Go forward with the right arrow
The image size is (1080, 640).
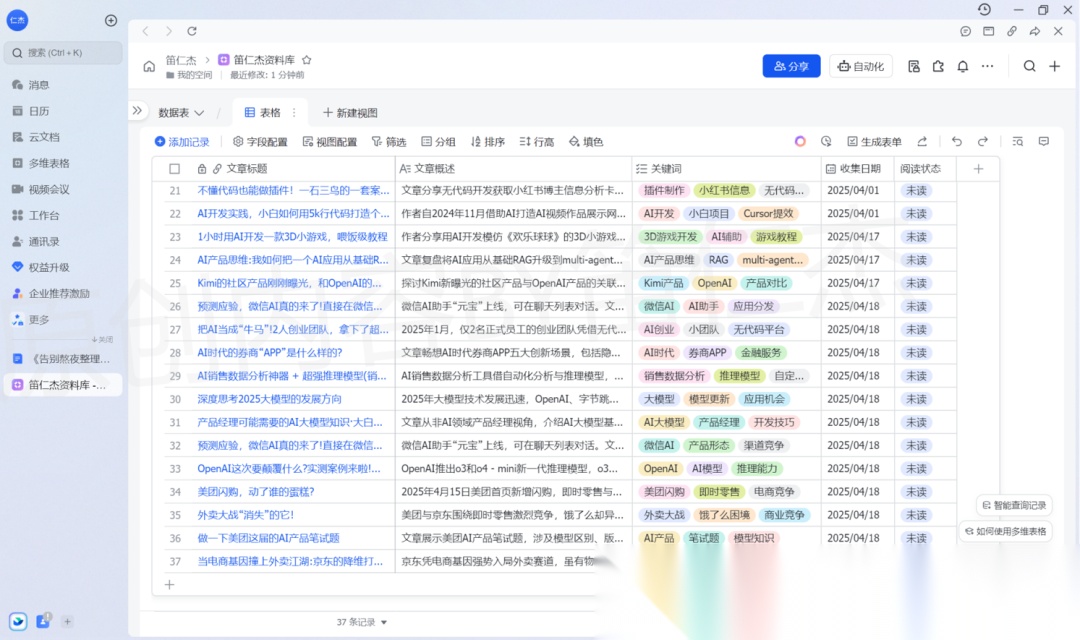169,31
